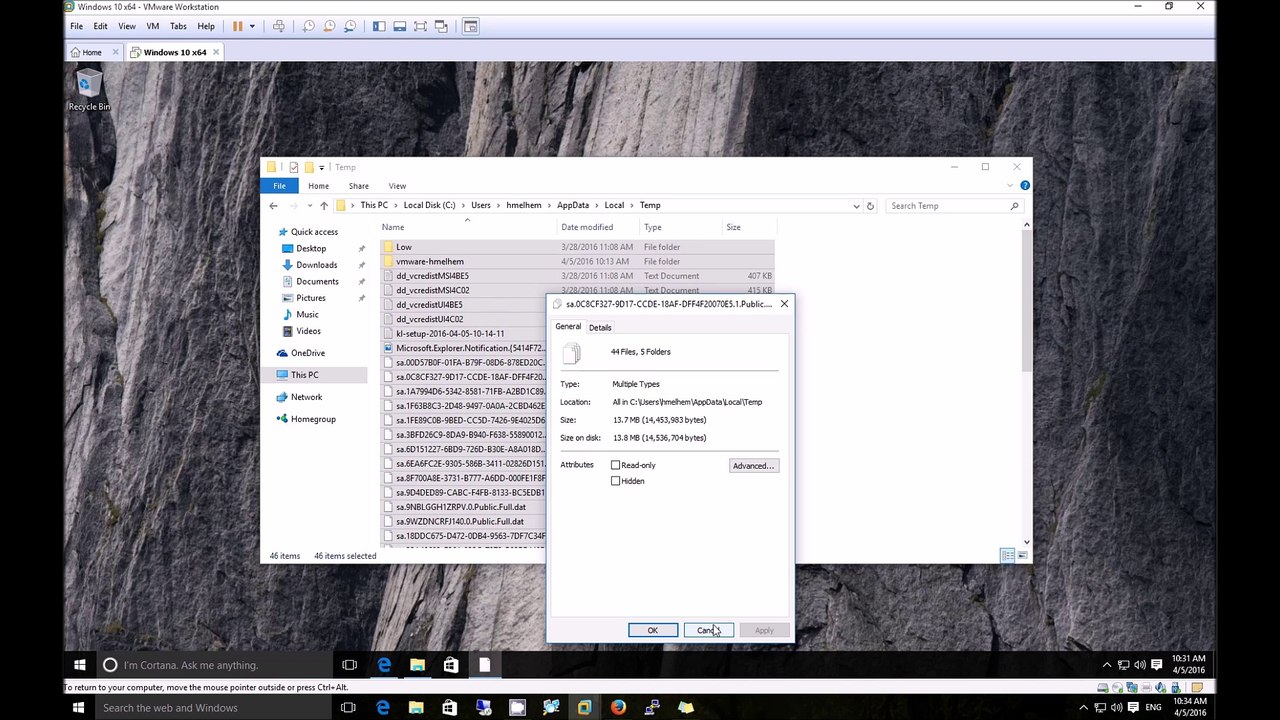The height and width of the screenshot is (720, 1280).
Task: Sort files by the Name column header
Action: (468, 227)
